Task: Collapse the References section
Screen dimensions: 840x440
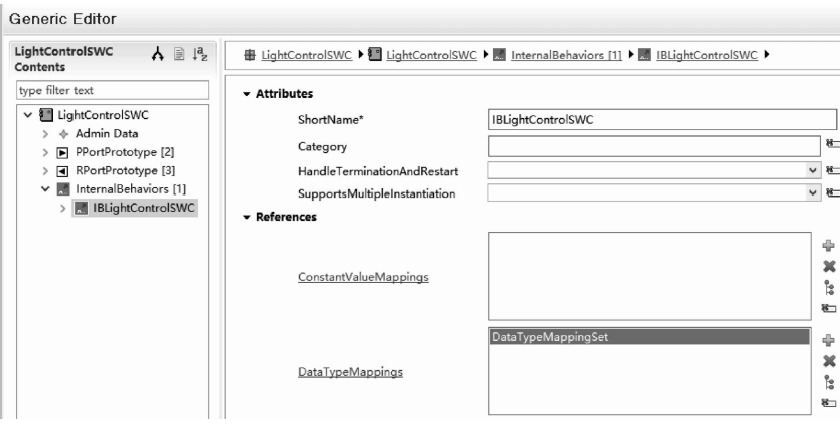Action: [246, 217]
